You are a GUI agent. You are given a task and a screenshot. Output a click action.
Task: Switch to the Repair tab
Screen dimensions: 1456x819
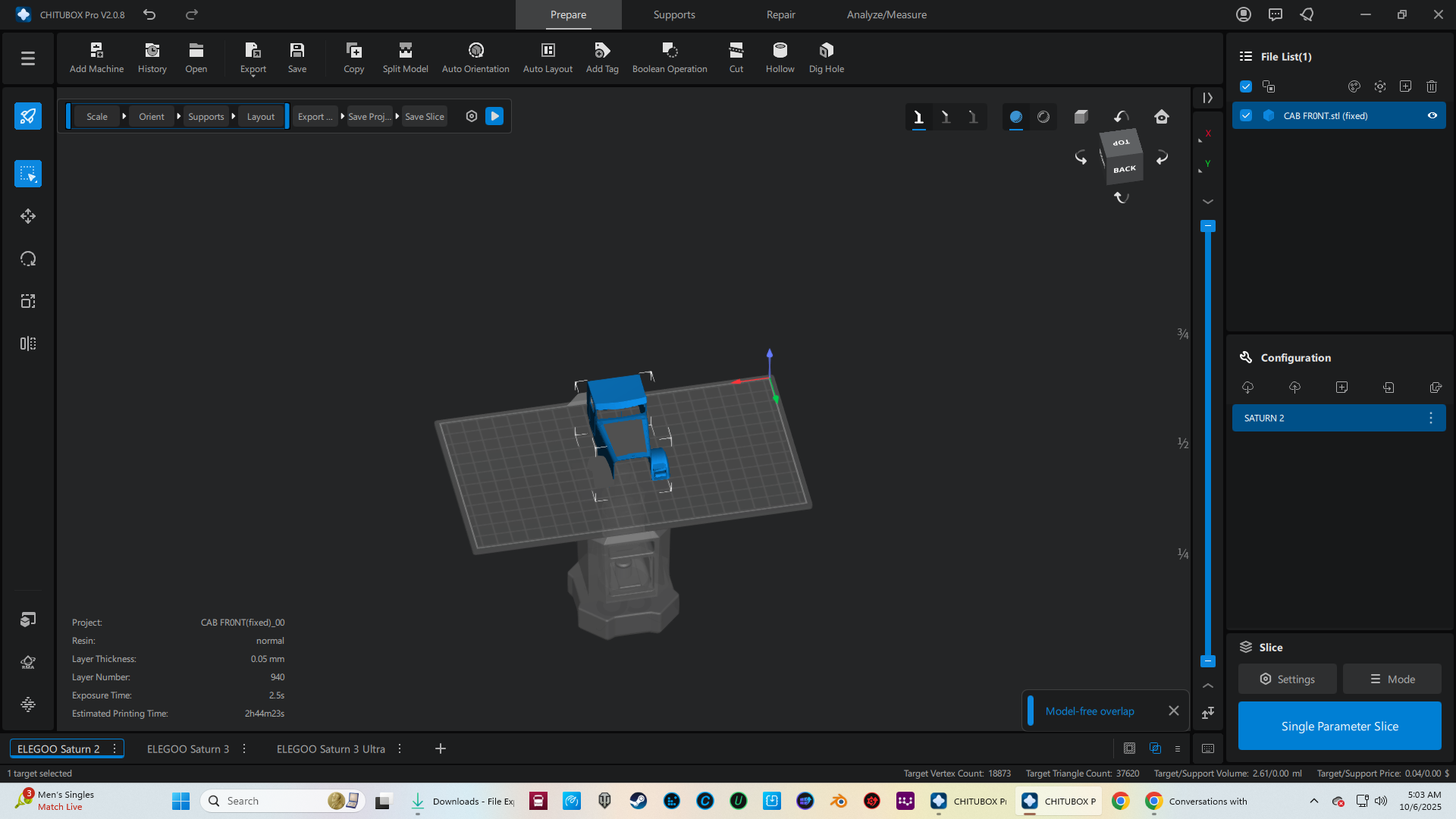(x=780, y=14)
